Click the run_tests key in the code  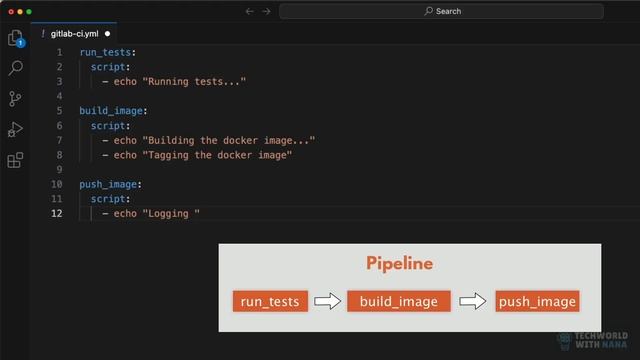point(105,52)
